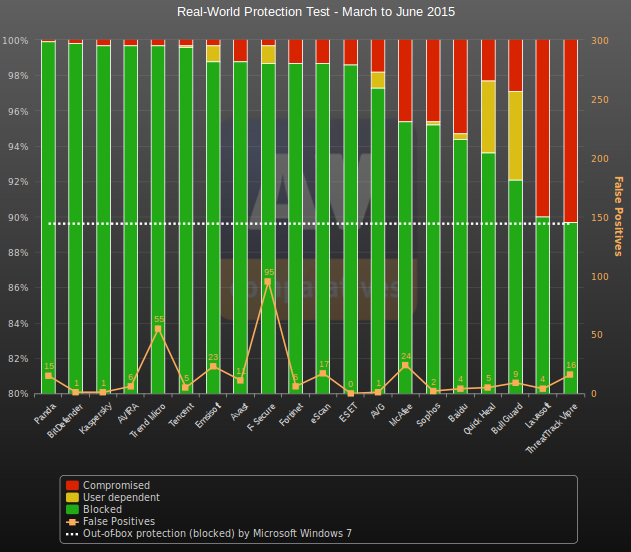Click the F-Secure false positives marker labeled 95

tap(268, 282)
